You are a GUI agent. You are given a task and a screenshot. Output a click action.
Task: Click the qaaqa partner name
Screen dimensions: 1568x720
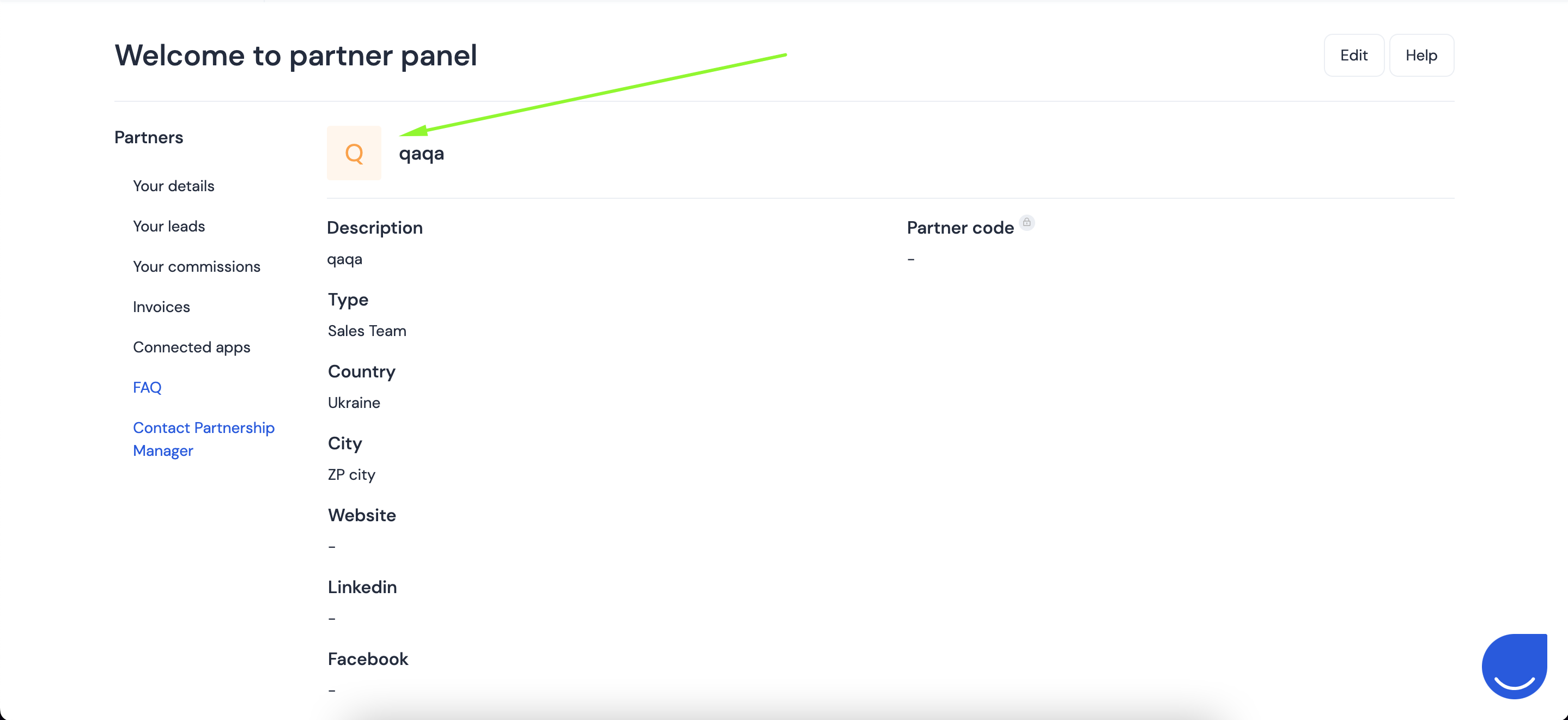421,154
